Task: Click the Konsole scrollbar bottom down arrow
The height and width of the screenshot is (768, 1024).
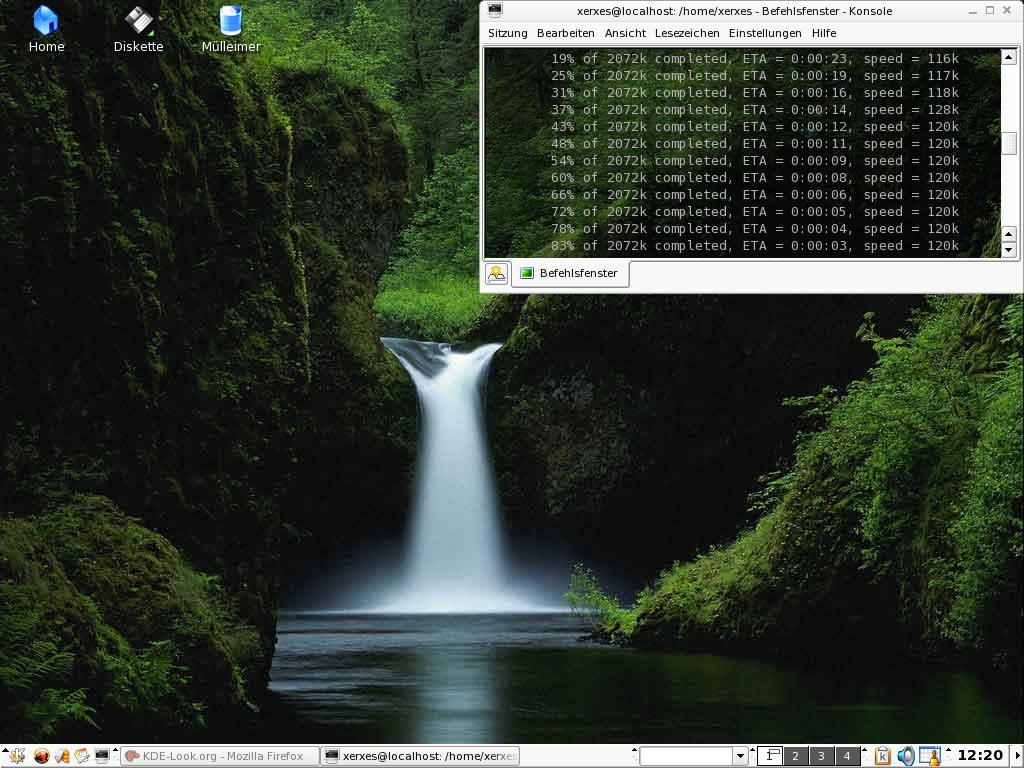Action: [1009, 249]
